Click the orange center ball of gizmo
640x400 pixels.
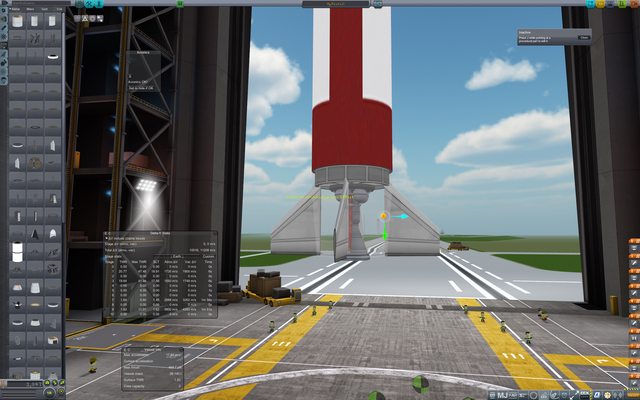[384, 216]
